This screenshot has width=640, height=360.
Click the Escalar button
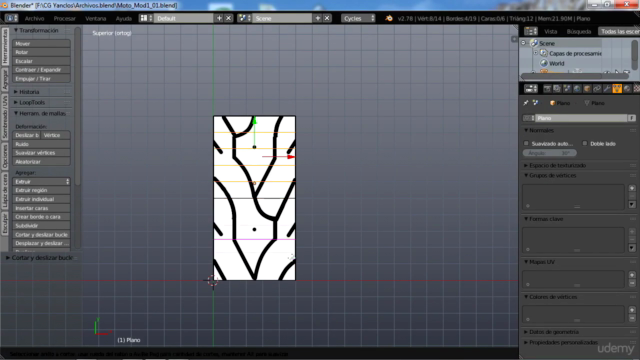pos(41,61)
